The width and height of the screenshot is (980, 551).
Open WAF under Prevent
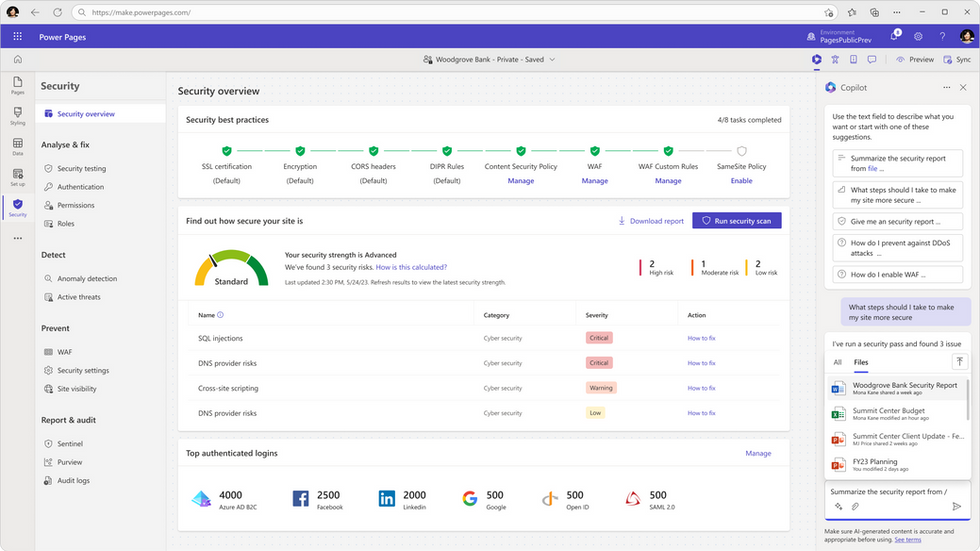click(64, 352)
